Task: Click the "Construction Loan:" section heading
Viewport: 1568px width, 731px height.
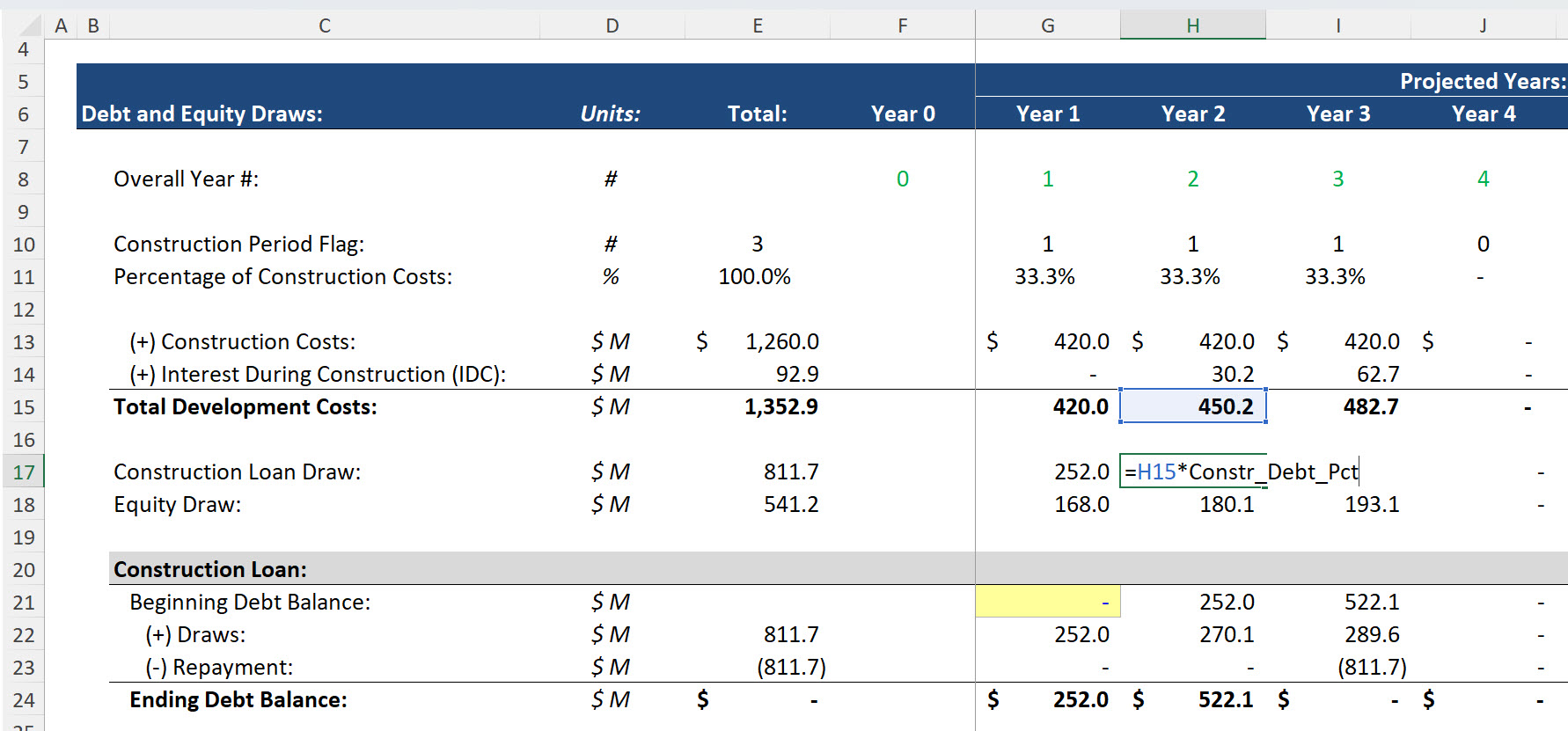Action: click(x=210, y=570)
